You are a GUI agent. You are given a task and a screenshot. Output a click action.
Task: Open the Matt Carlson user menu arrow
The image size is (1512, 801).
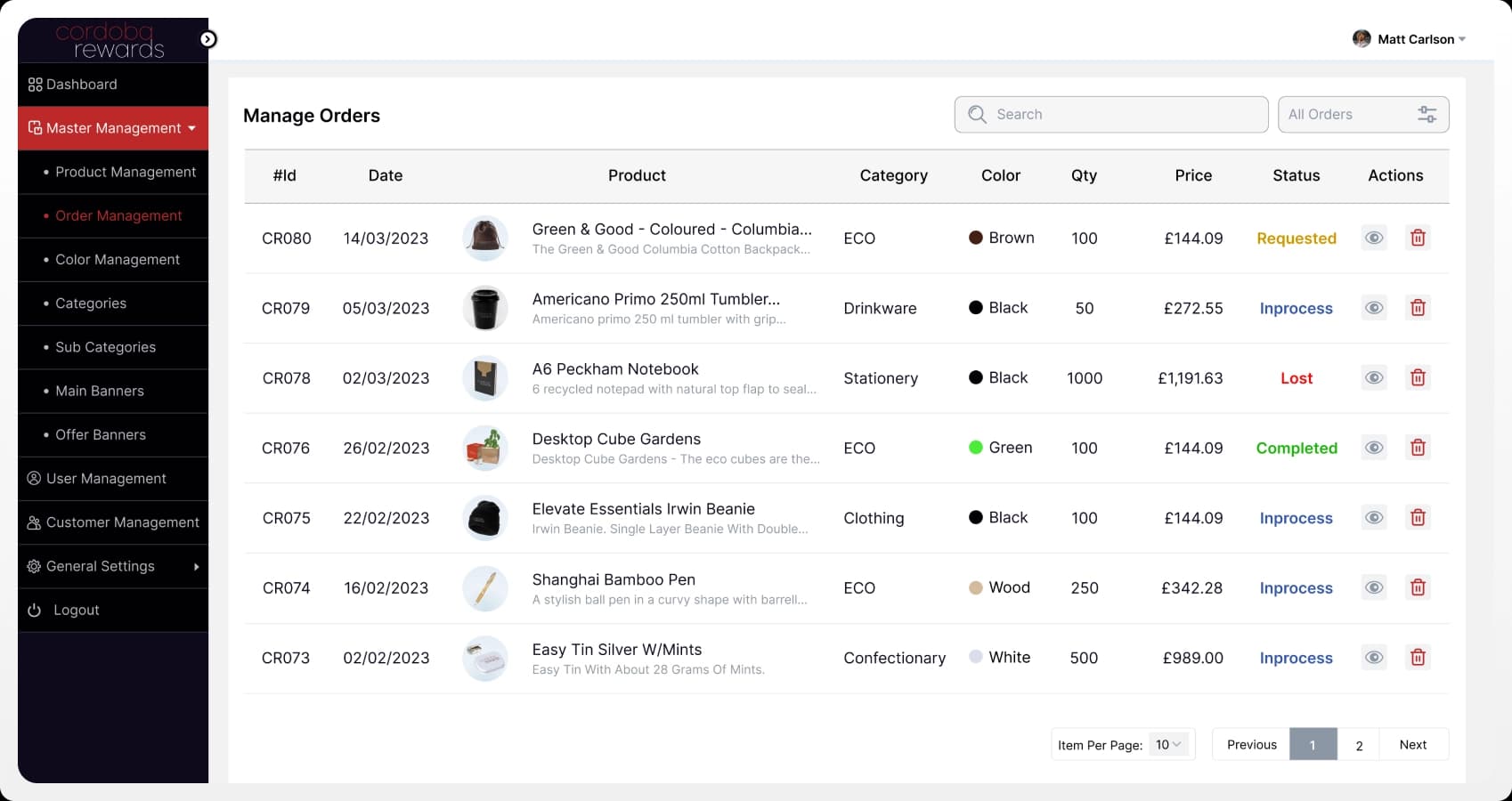pyautogui.click(x=1462, y=39)
